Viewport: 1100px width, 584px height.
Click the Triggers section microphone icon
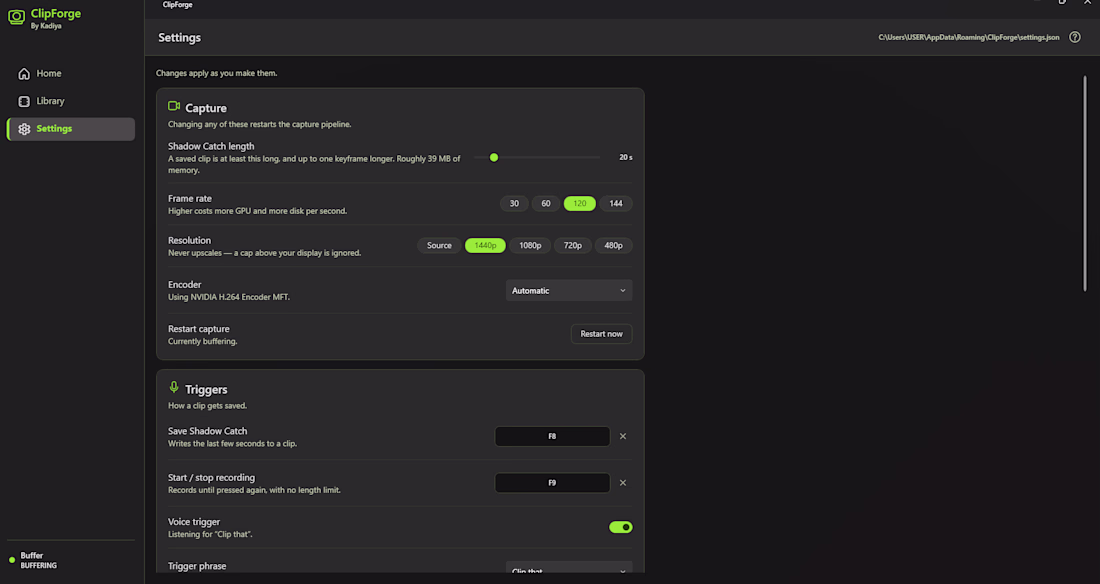(174, 387)
